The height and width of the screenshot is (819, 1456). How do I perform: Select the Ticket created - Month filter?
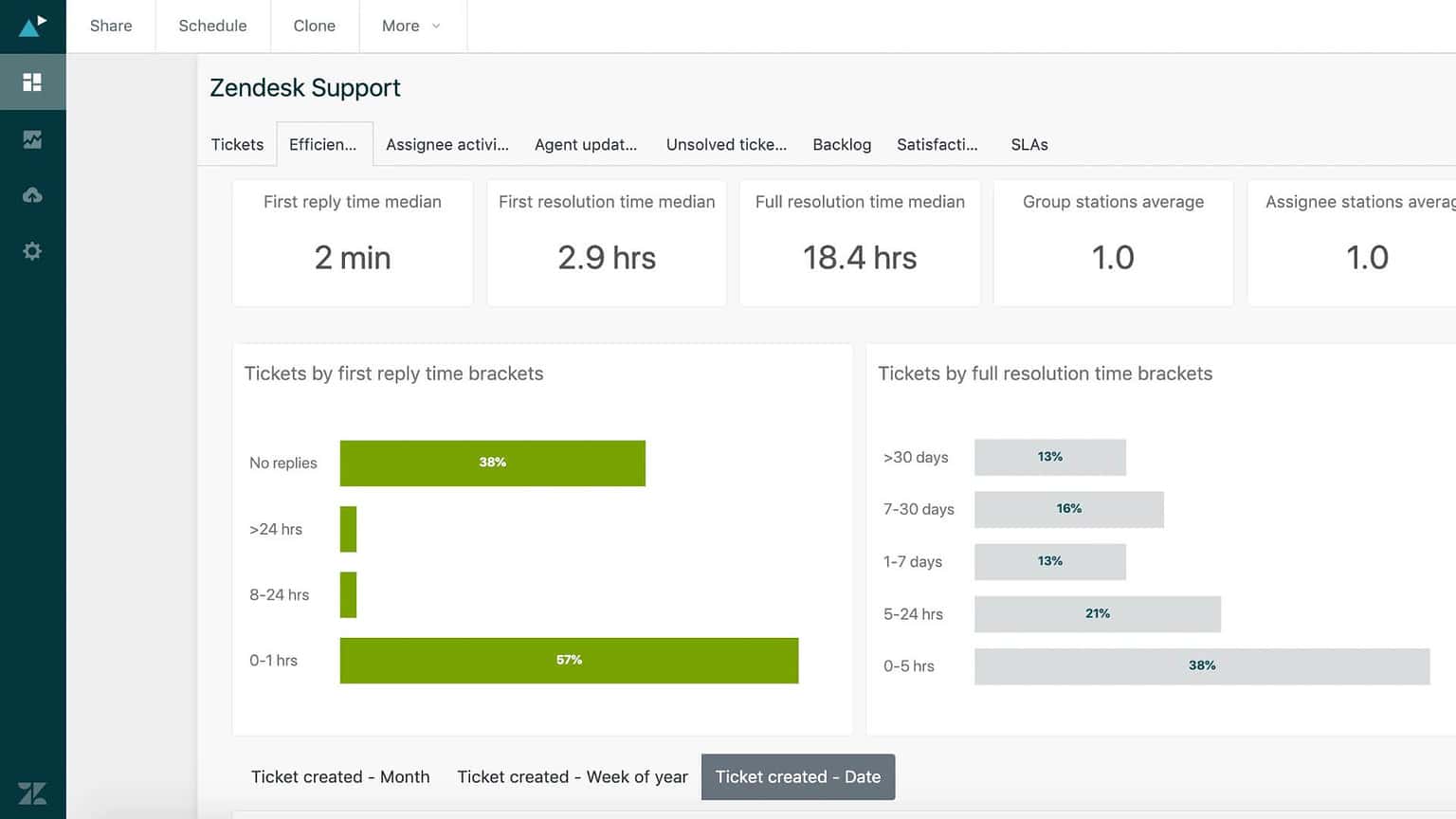click(x=339, y=776)
